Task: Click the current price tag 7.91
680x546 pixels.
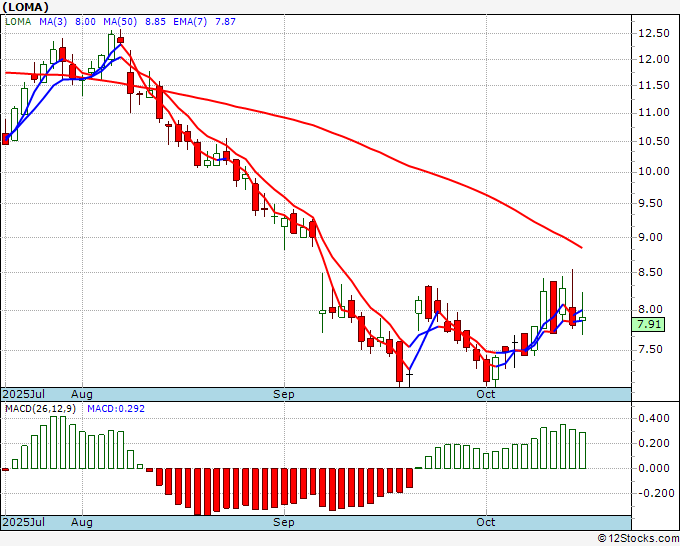Action: coord(648,324)
